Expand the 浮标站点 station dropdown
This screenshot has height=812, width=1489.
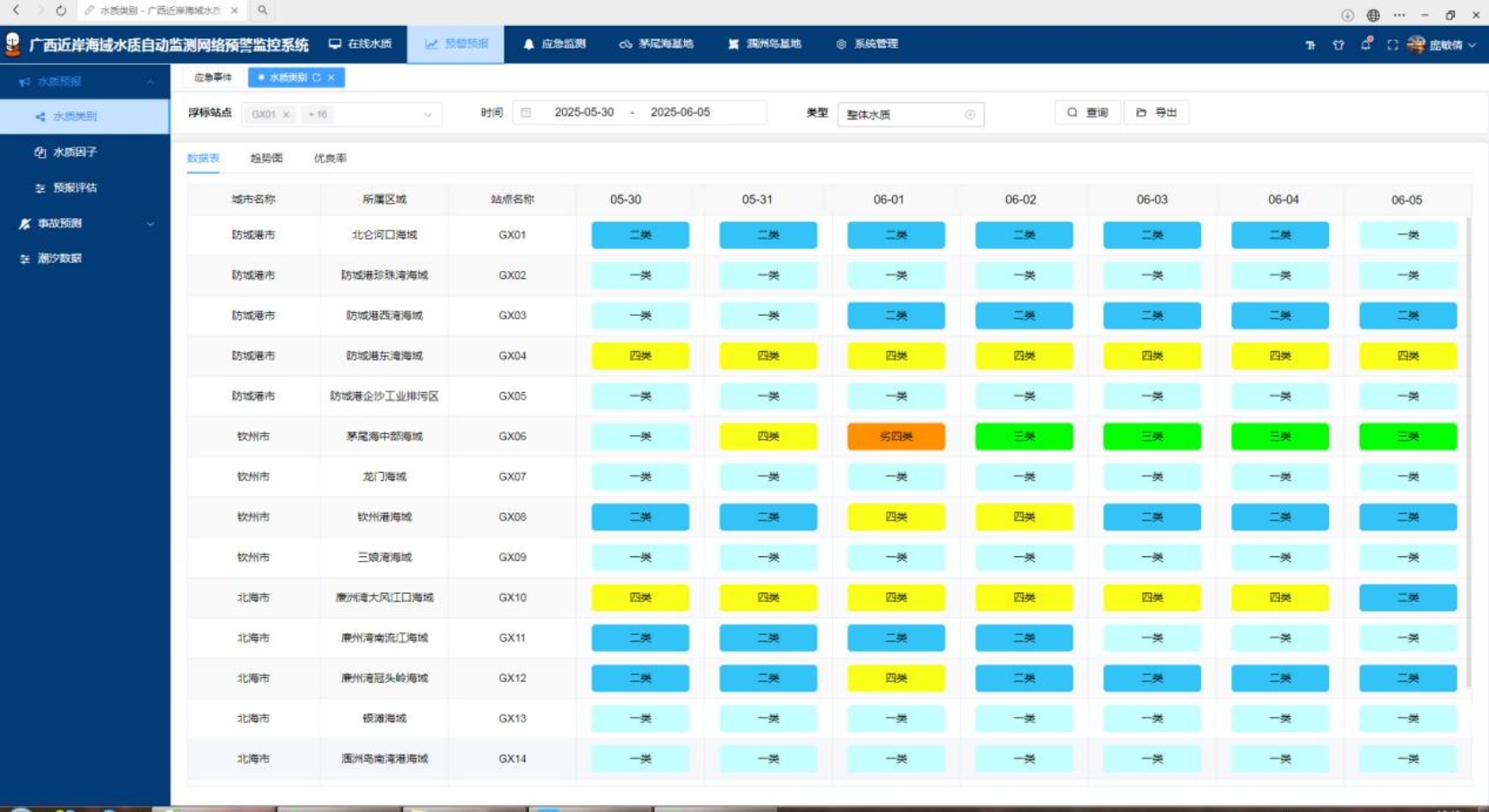pos(427,115)
